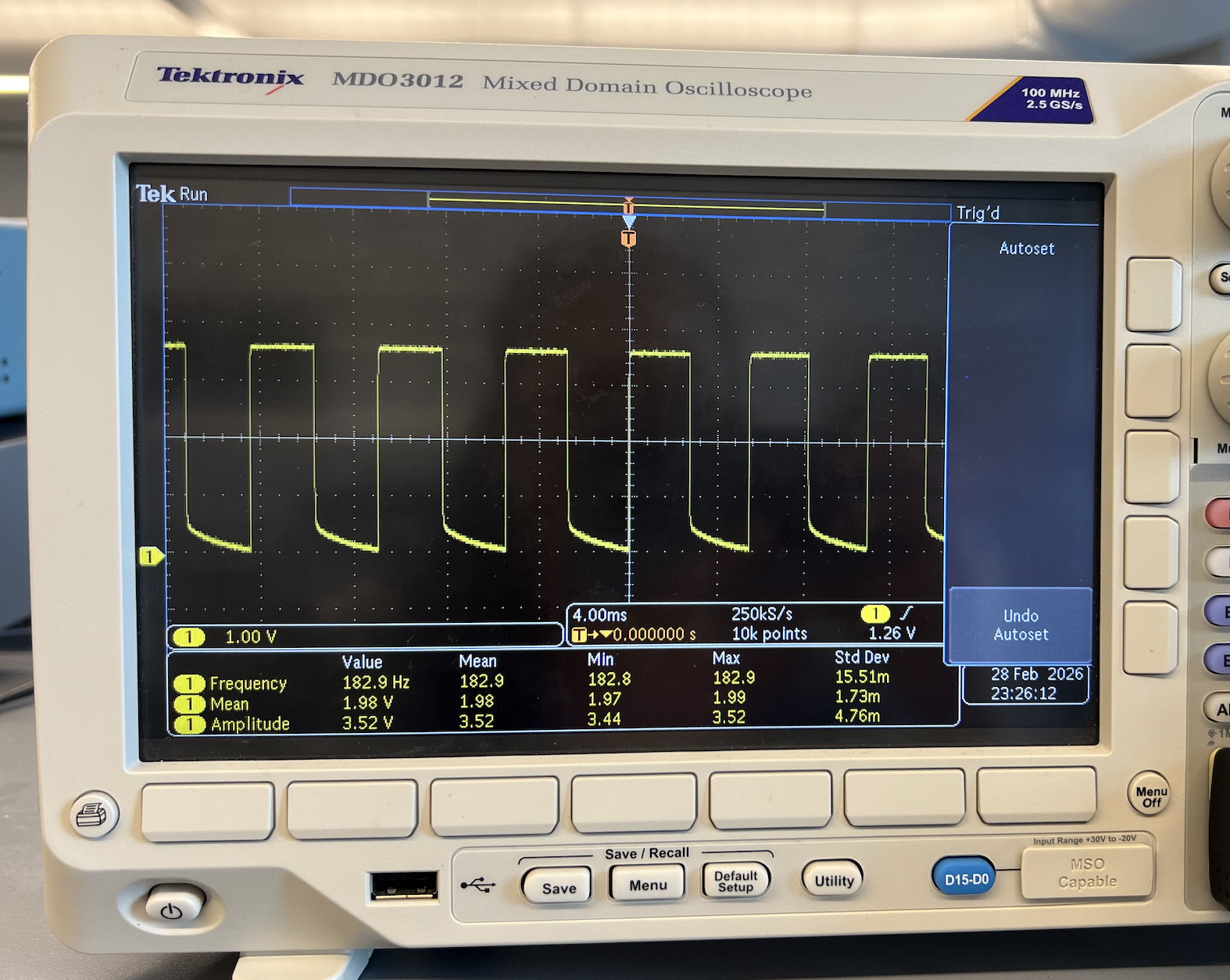
Task: Select the Frequency measurement channel badge
Action: click(189, 684)
